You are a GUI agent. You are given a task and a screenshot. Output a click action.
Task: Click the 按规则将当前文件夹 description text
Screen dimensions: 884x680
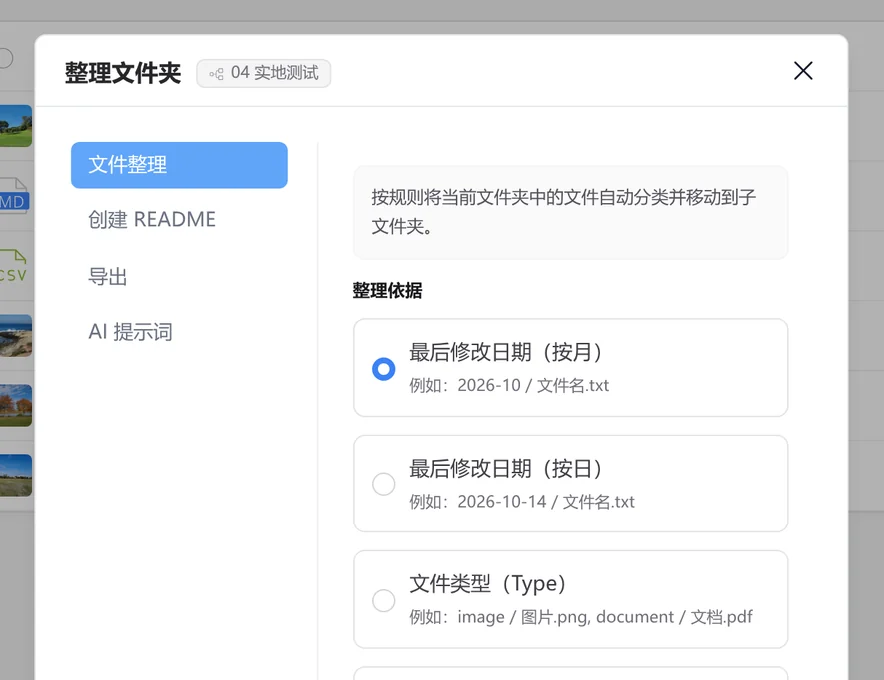point(564,211)
